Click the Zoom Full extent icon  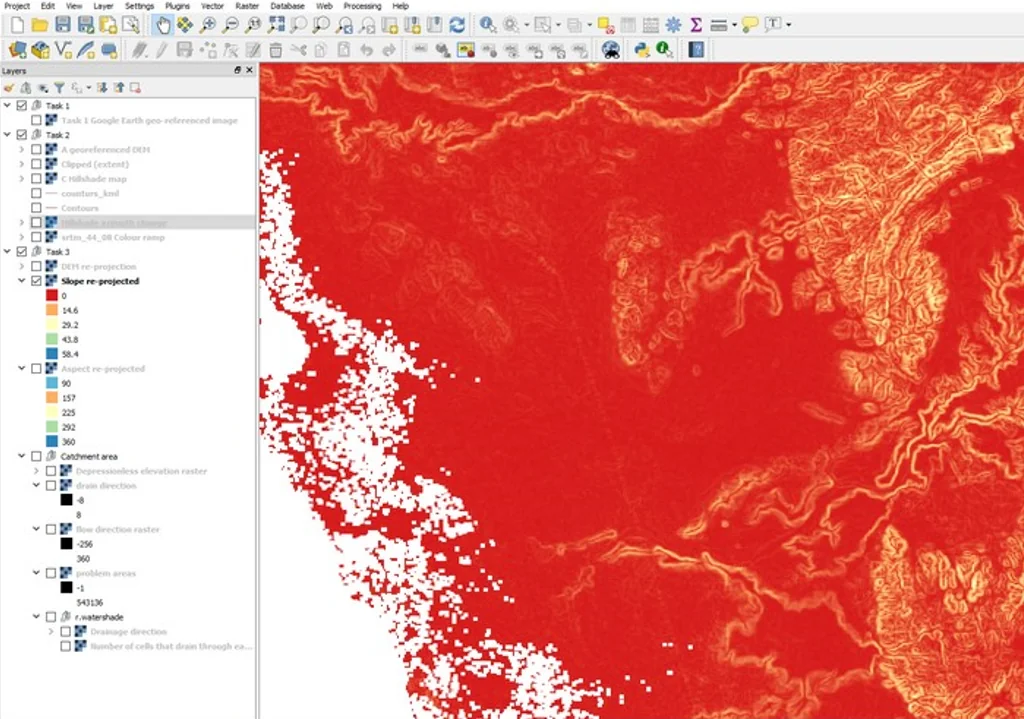point(276,25)
